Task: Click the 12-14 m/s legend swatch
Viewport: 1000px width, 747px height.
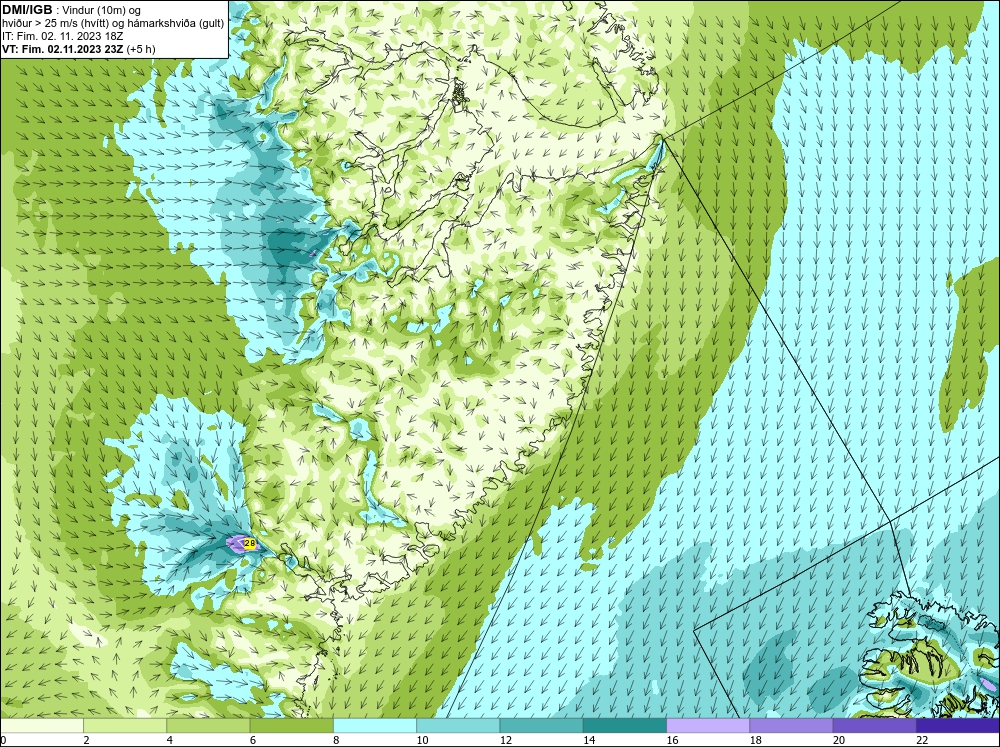Action: pyautogui.click(x=541, y=725)
